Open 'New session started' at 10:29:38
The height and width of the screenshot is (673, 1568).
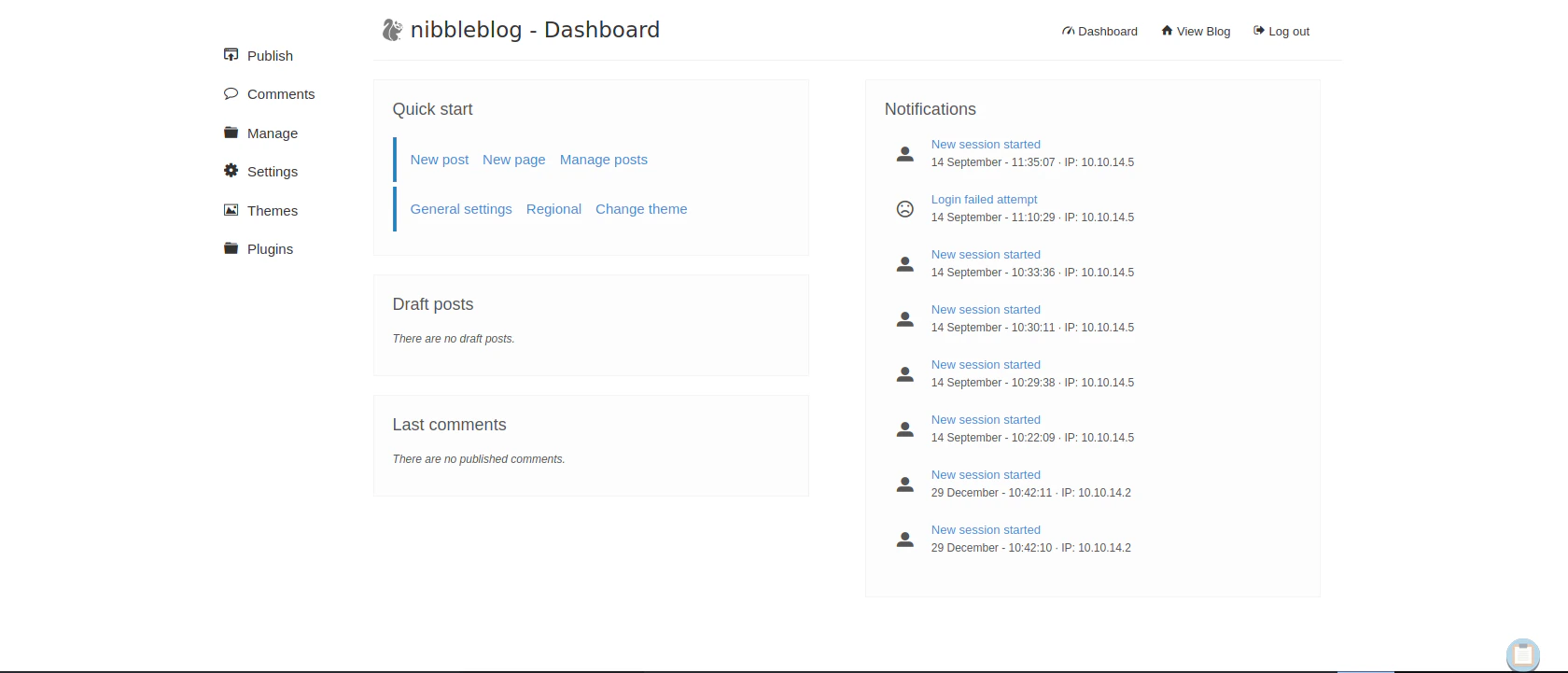coord(986,365)
